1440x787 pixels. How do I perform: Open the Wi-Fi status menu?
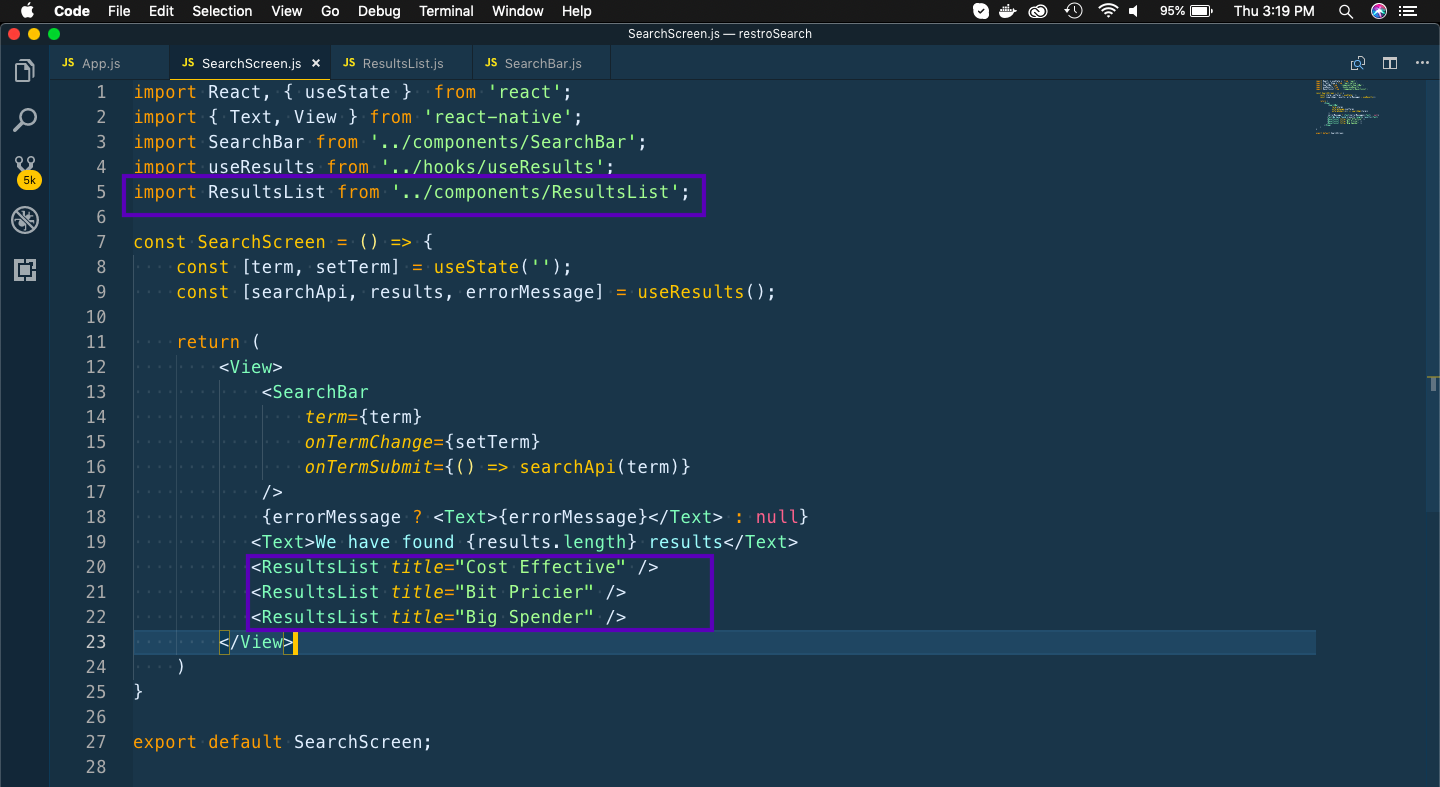[1107, 11]
